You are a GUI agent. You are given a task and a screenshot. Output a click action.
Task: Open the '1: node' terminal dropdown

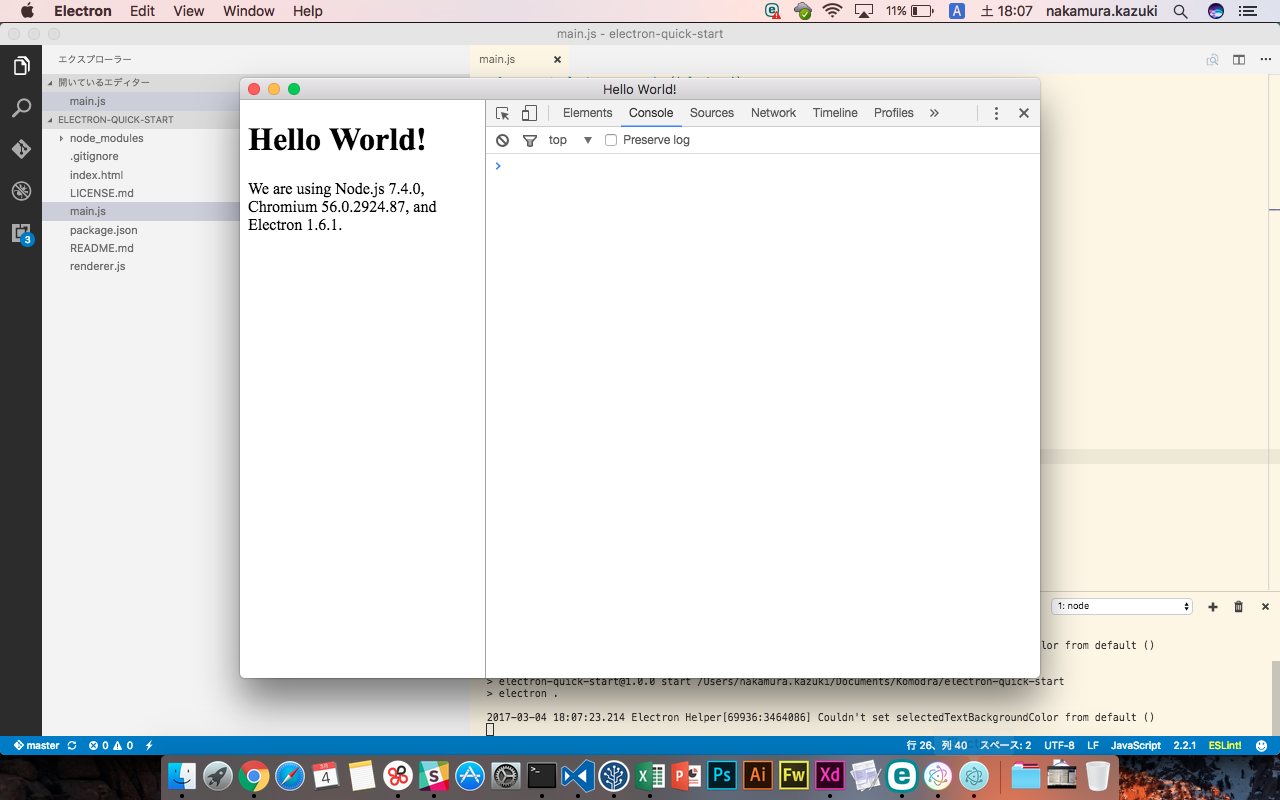(x=1122, y=606)
